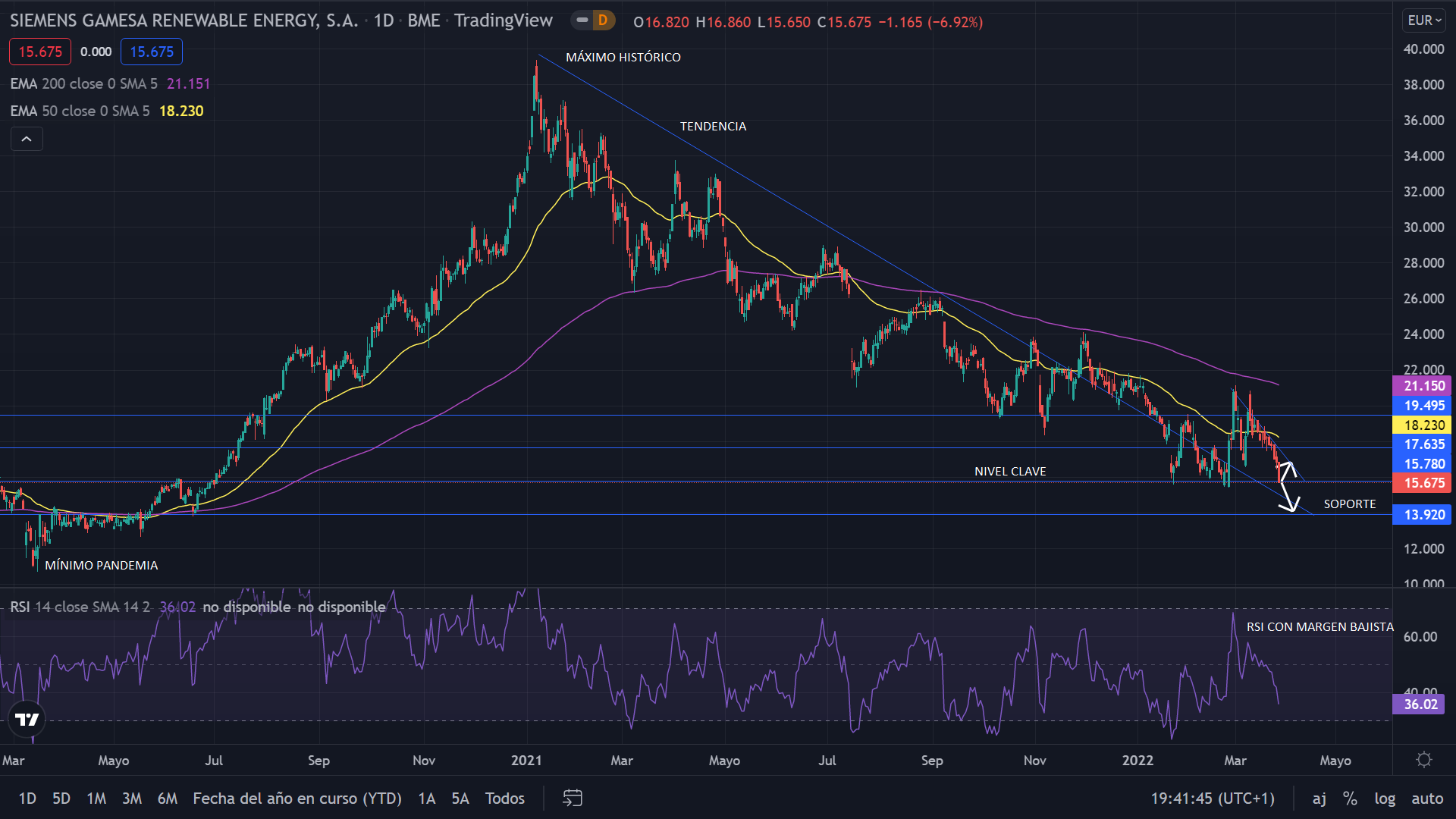This screenshot has height=819, width=1456.
Task: Click the 13.920 support price label
Action: coord(1423,515)
